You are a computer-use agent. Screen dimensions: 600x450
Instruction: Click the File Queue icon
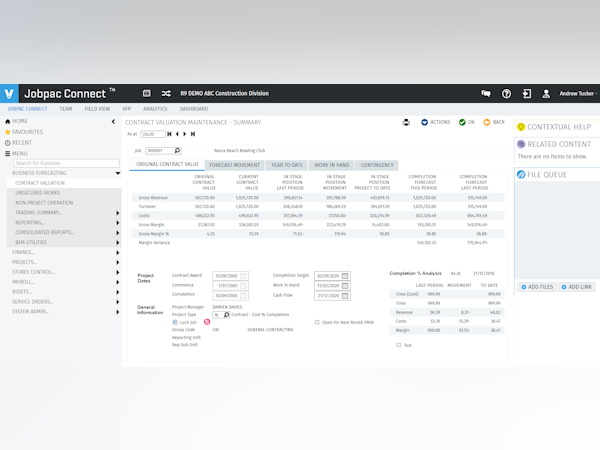521,174
